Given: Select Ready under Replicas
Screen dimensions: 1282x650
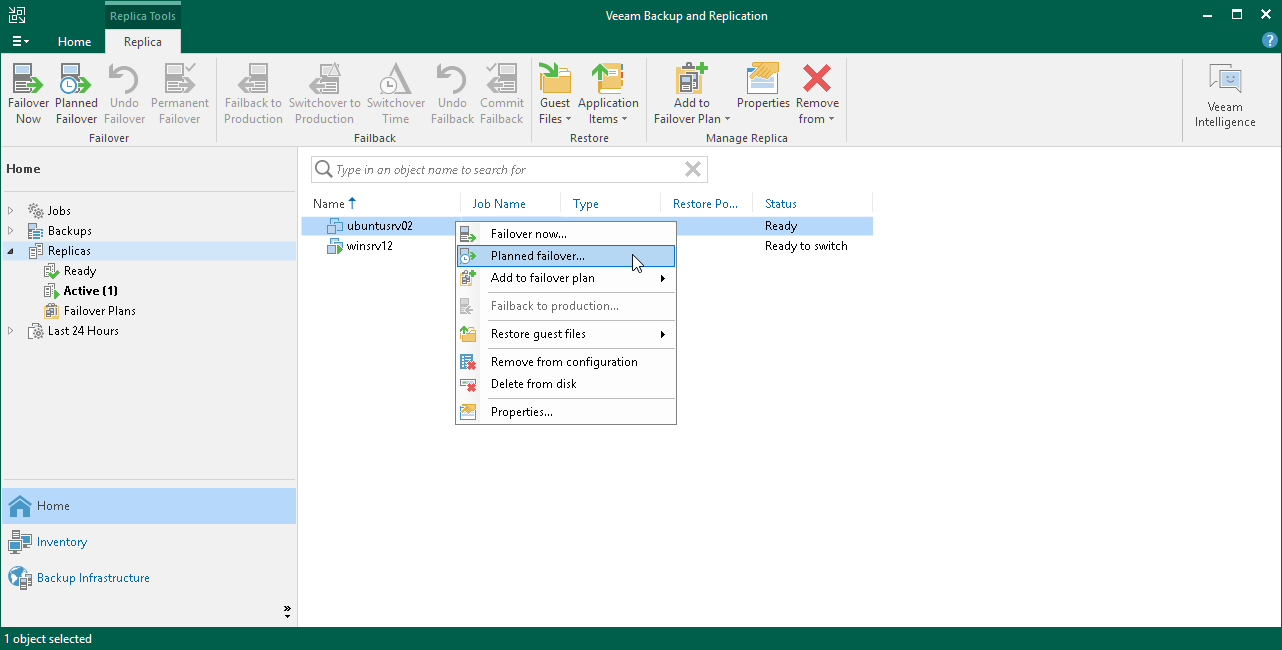Looking at the screenshot, I should 80,271.
